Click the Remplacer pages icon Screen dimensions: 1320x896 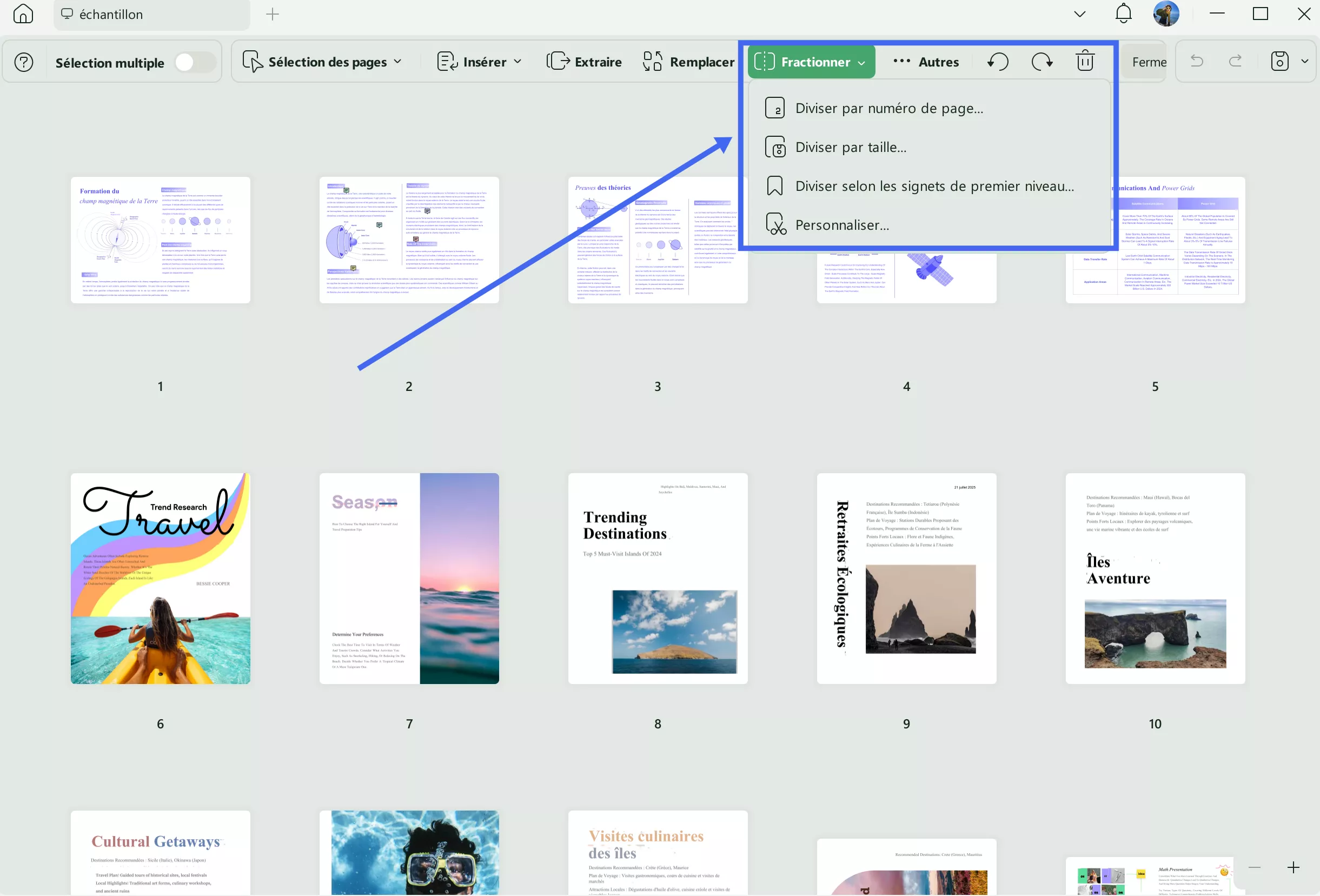[x=652, y=61]
